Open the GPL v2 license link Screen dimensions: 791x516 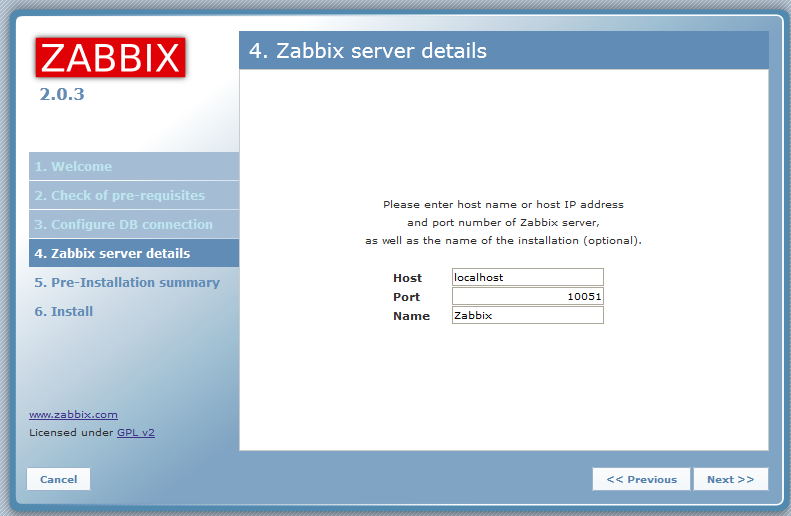(136, 433)
